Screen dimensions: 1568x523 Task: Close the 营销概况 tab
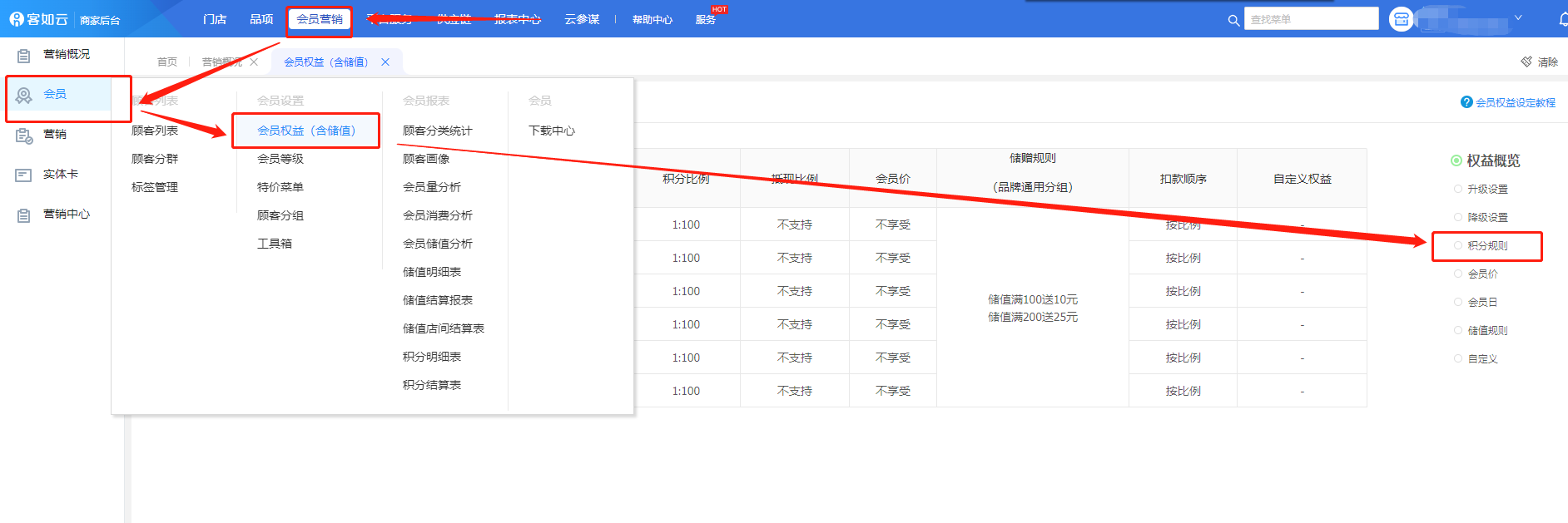(x=254, y=62)
